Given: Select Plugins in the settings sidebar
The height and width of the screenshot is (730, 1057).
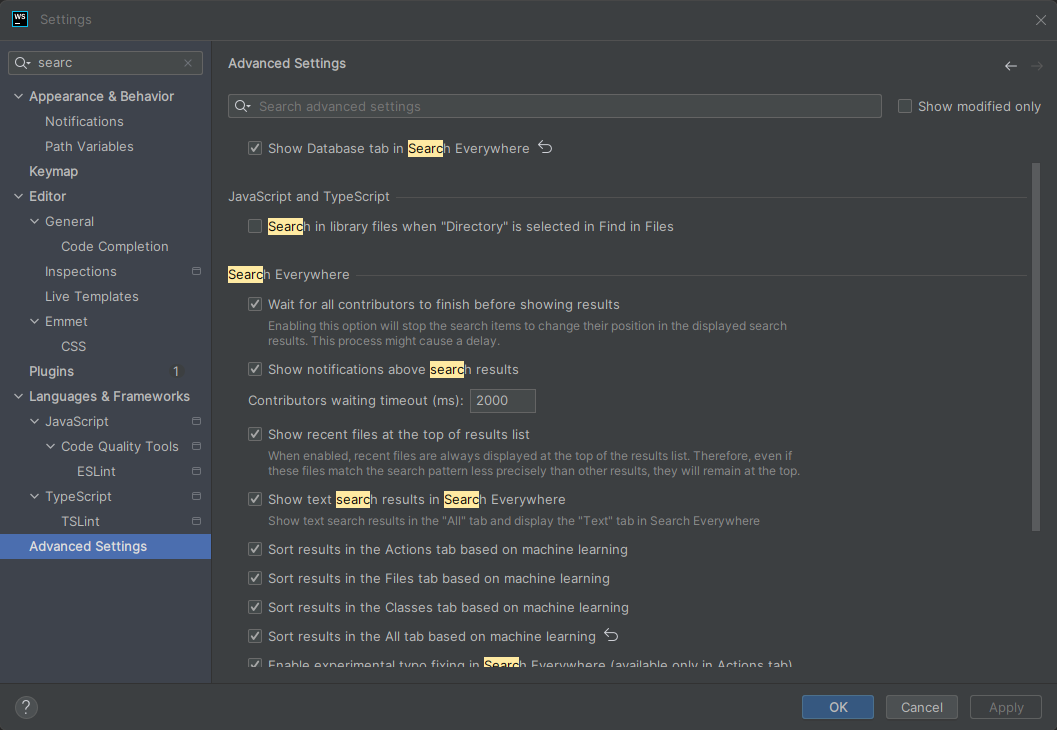Looking at the screenshot, I should [51, 372].
